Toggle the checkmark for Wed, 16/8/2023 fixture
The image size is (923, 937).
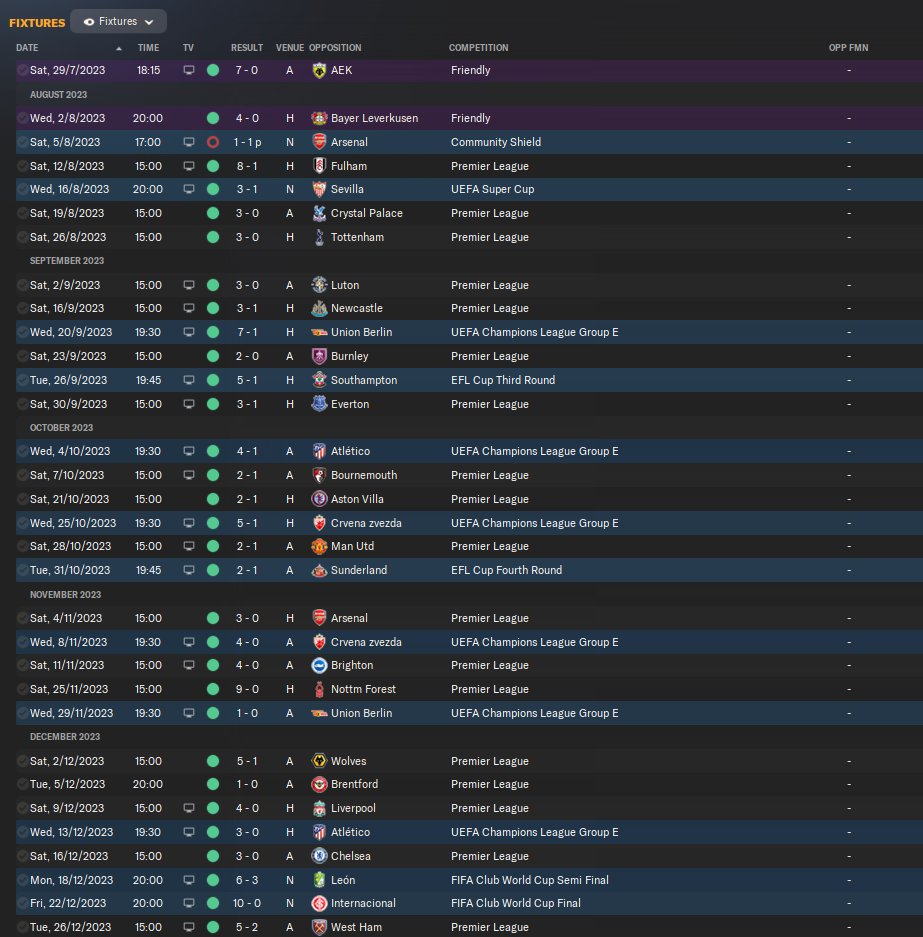tap(22, 189)
